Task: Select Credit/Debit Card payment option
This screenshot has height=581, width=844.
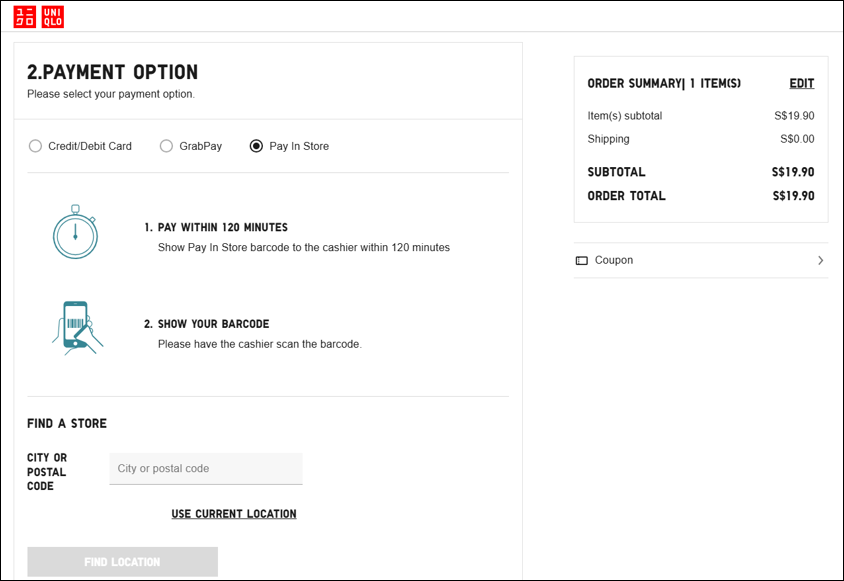Action: tap(36, 146)
